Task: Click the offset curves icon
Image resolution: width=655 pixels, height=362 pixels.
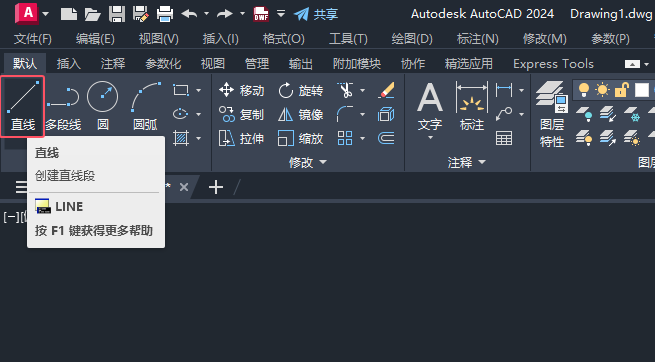Action: (386, 138)
